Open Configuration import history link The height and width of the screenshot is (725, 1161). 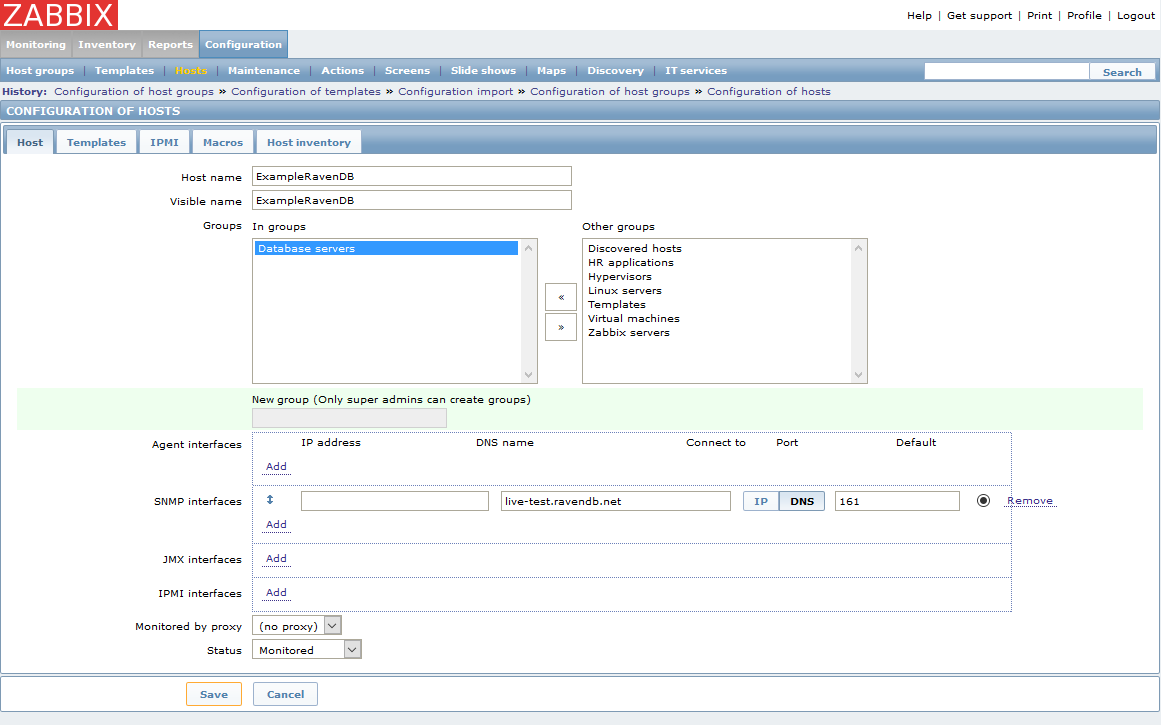click(455, 91)
